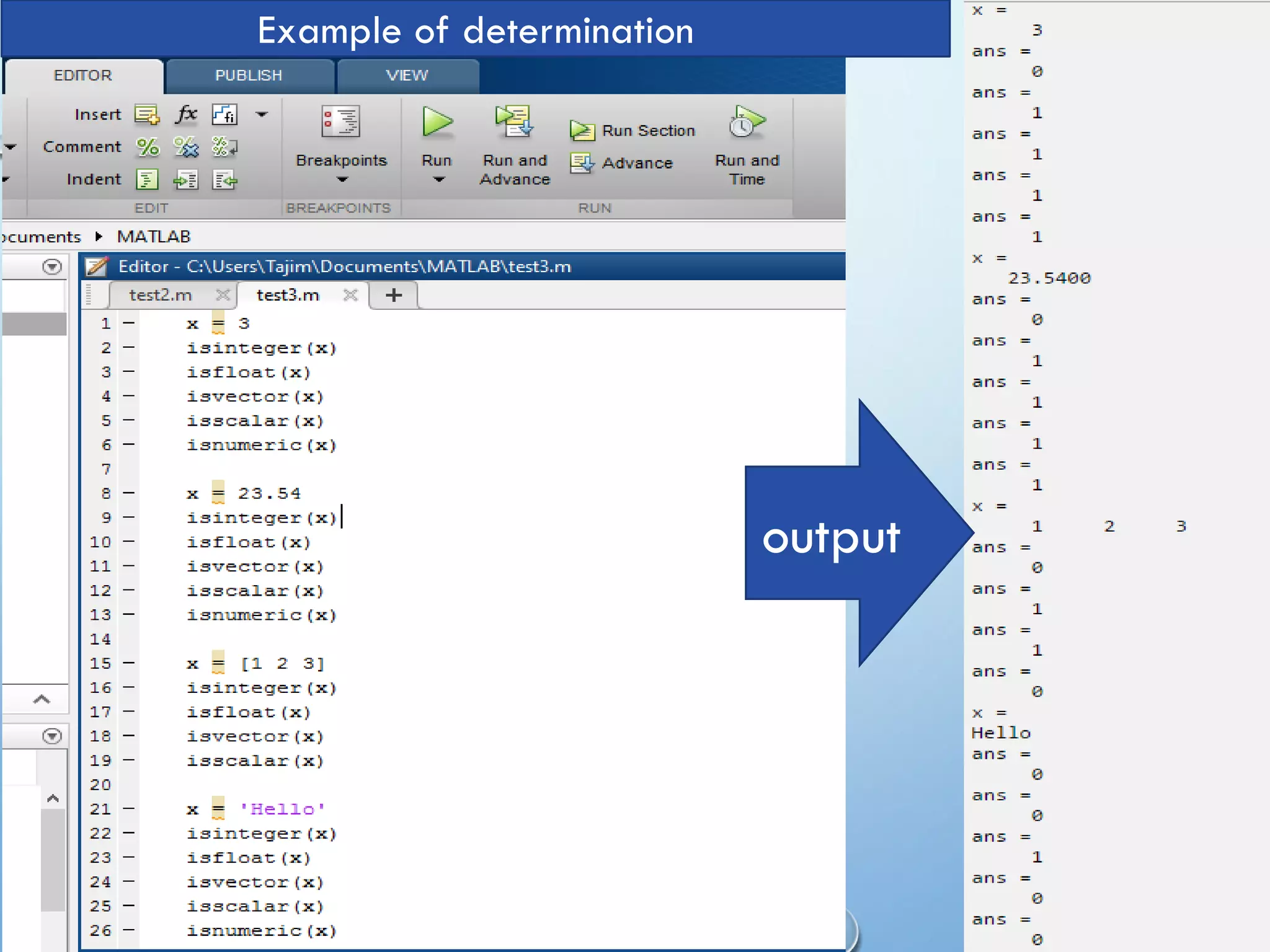Click the uncomment icon
This screenshot has height=952, width=1270.
coord(186,147)
